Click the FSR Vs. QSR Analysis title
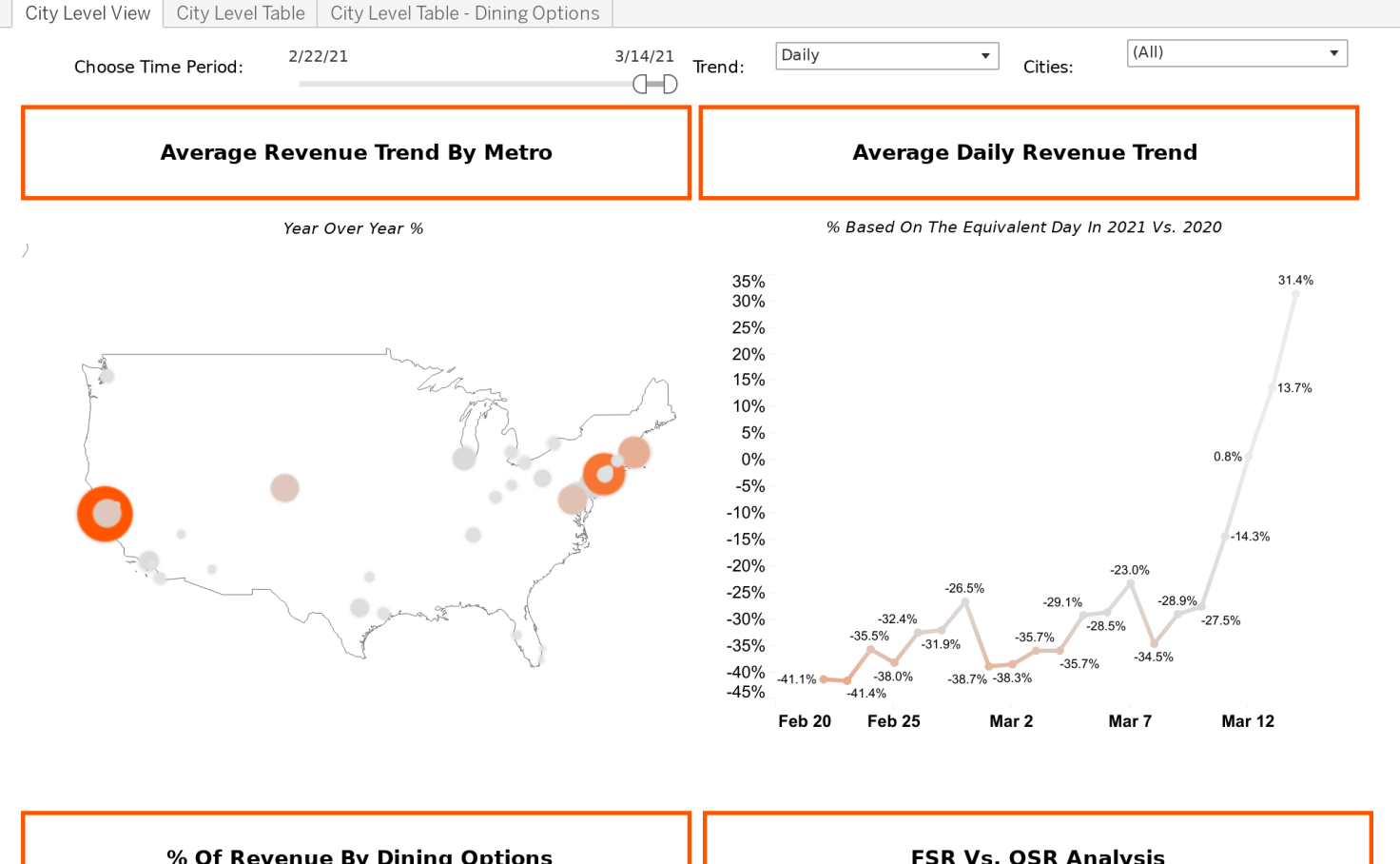This screenshot has height=864, width=1400. tap(1038, 855)
